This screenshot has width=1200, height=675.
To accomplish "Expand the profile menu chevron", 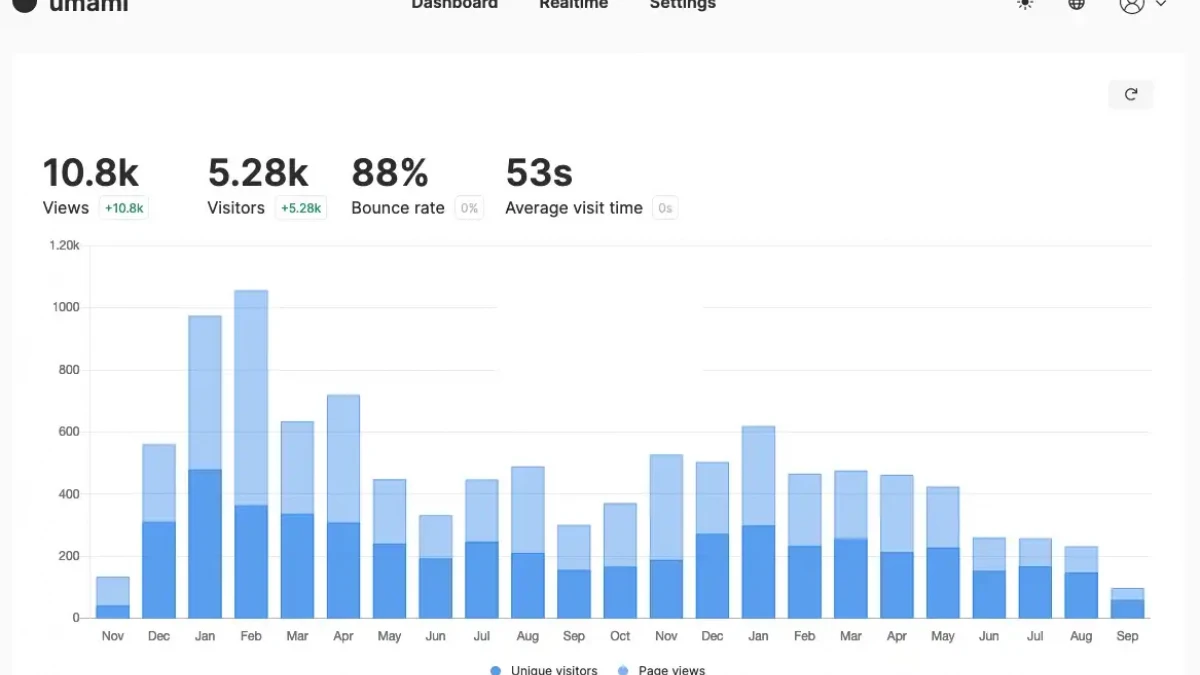I will point(1161,4).
